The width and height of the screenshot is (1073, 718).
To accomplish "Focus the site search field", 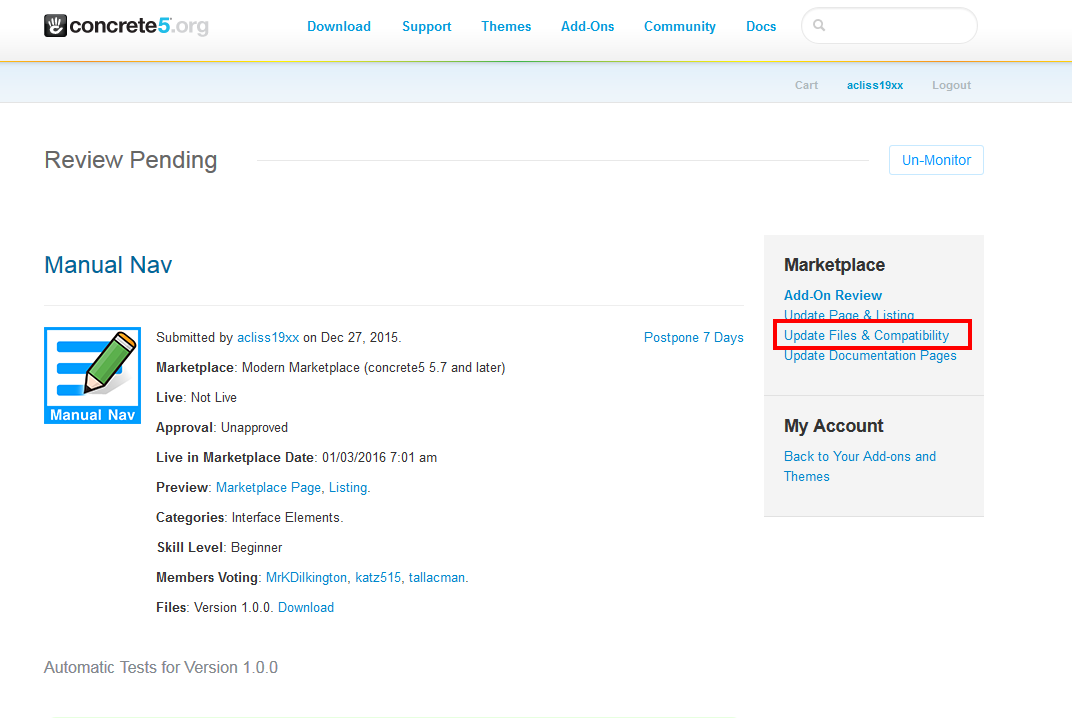I will [889, 26].
